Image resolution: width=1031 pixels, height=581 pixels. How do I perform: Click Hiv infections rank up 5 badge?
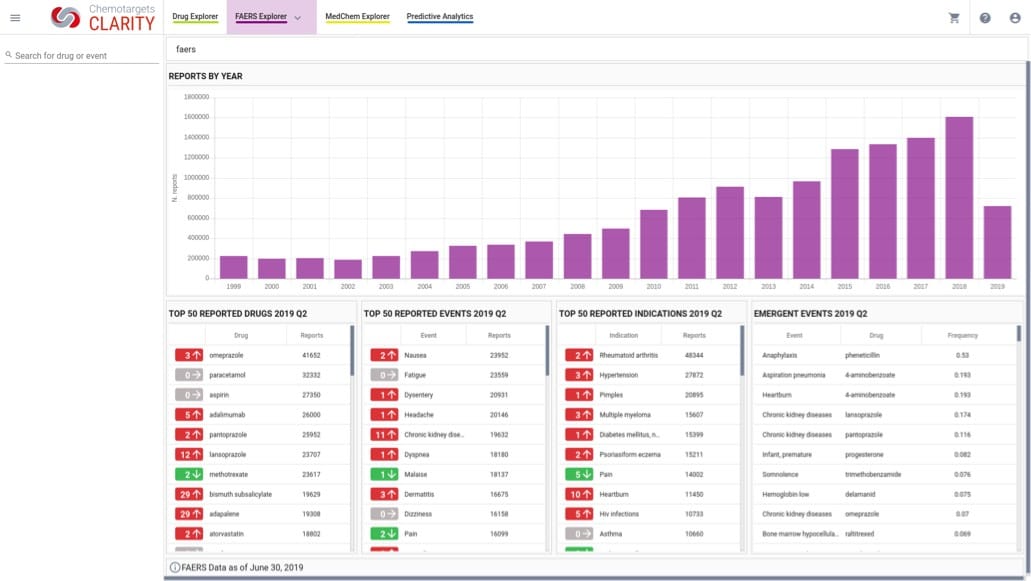(x=579, y=514)
